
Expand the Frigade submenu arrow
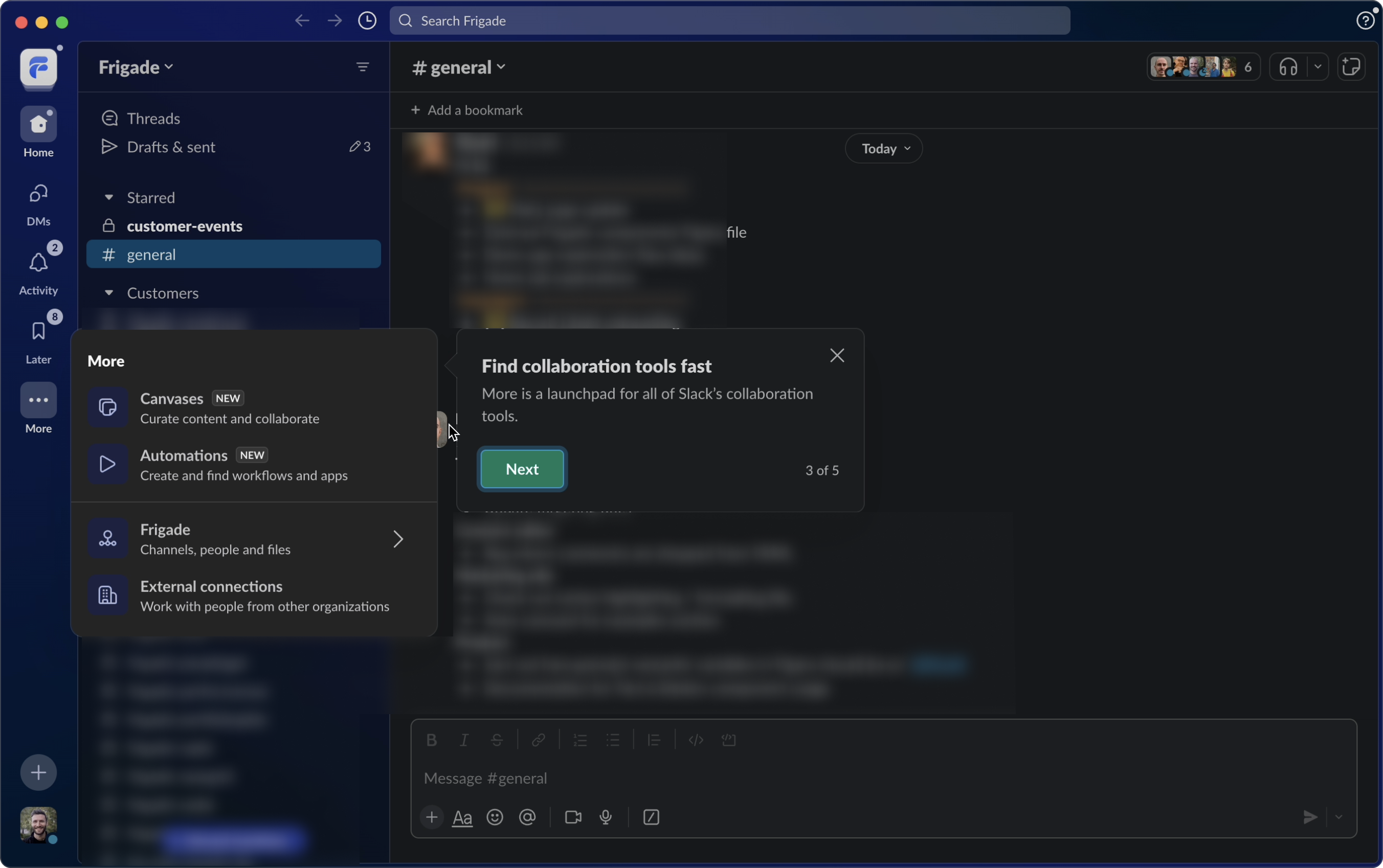(398, 538)
